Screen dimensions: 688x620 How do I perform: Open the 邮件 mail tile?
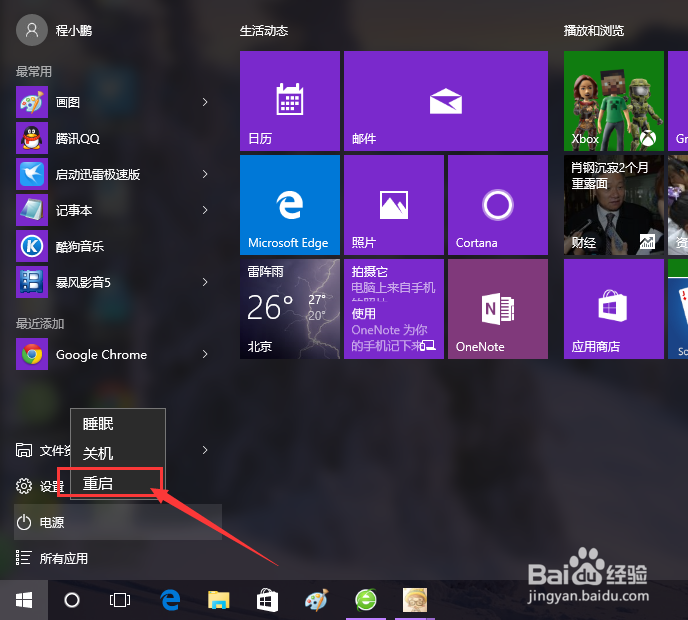(446, 101)
